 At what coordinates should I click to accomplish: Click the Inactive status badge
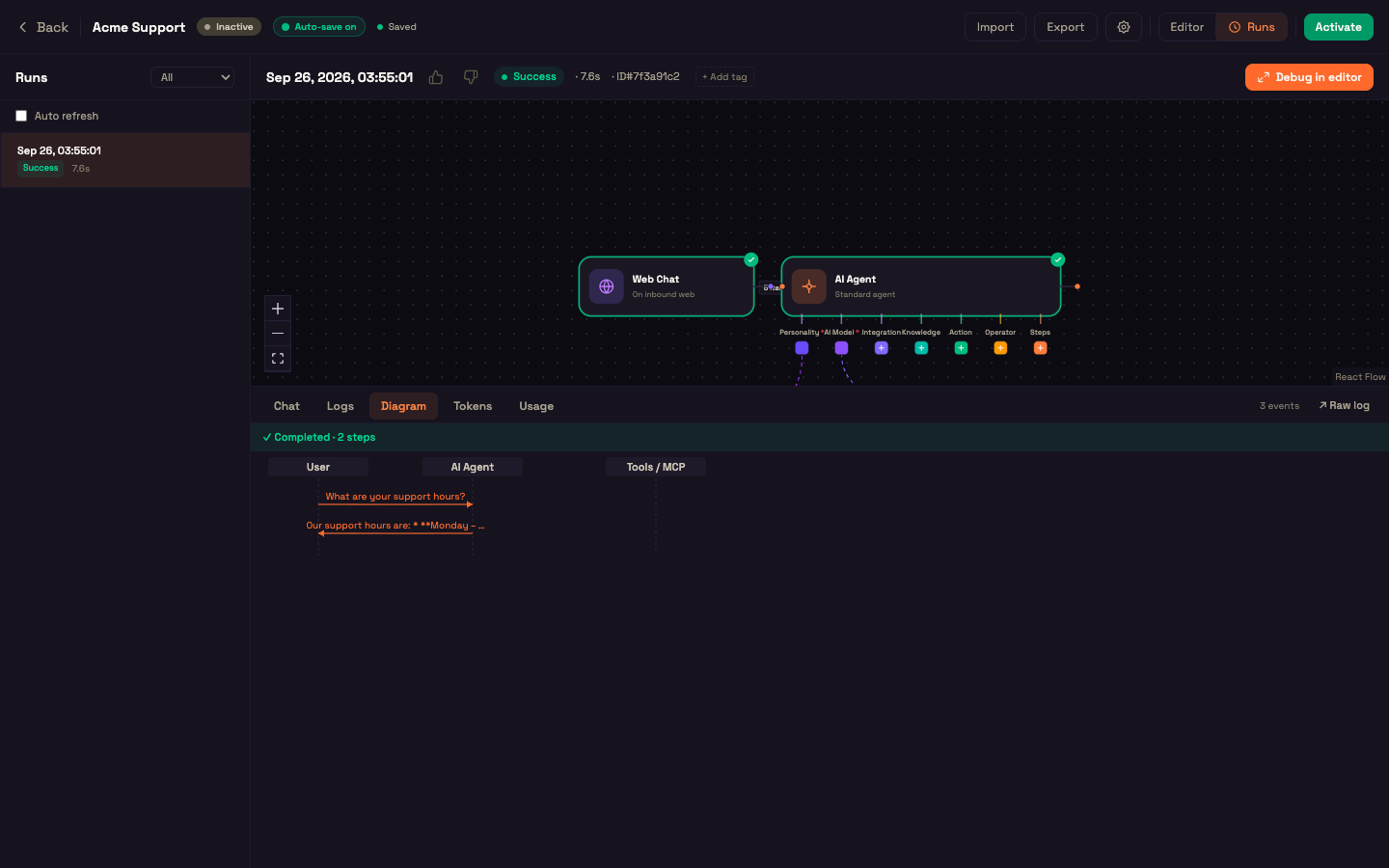click(229, 27)
